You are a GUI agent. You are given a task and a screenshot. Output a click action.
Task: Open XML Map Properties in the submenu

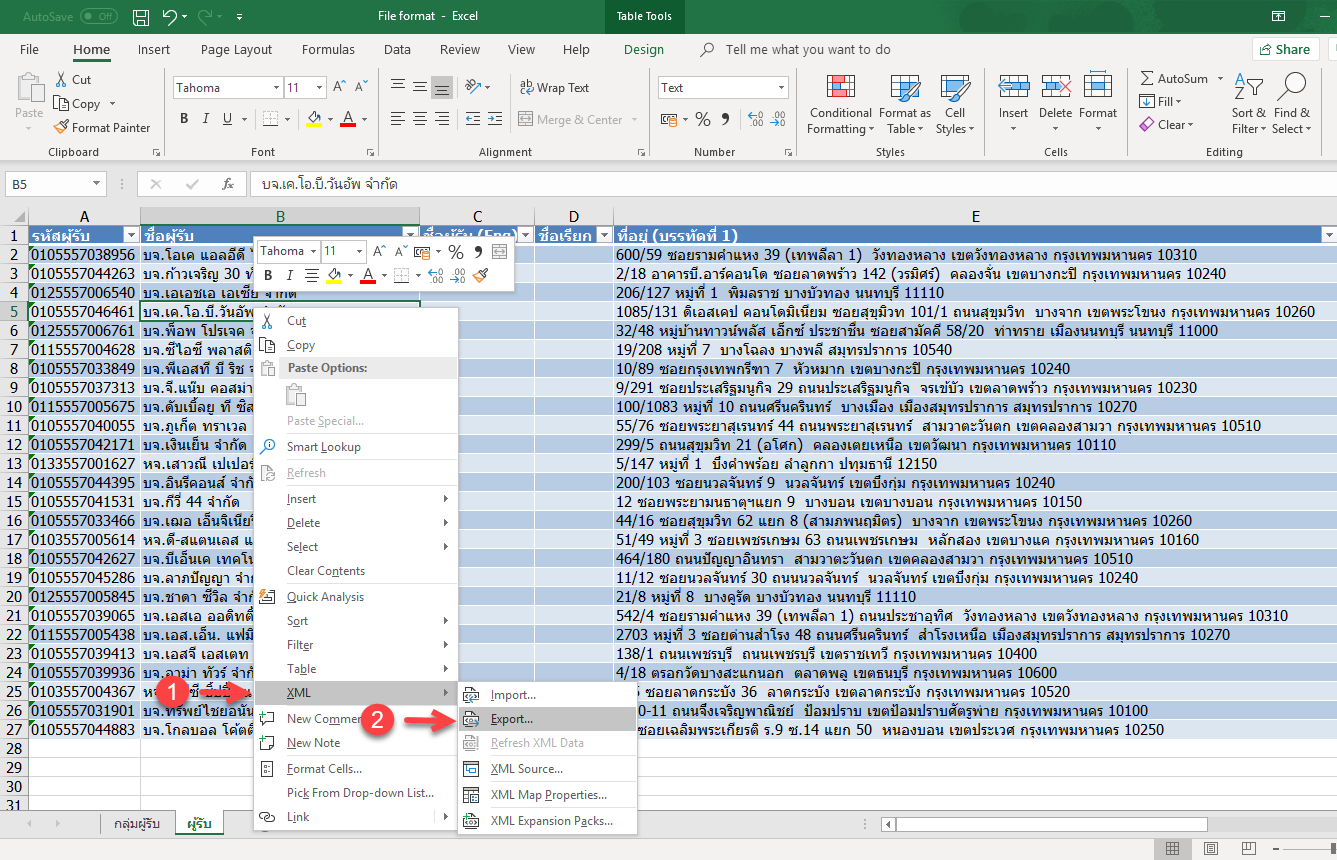click(x=549, y=795)
